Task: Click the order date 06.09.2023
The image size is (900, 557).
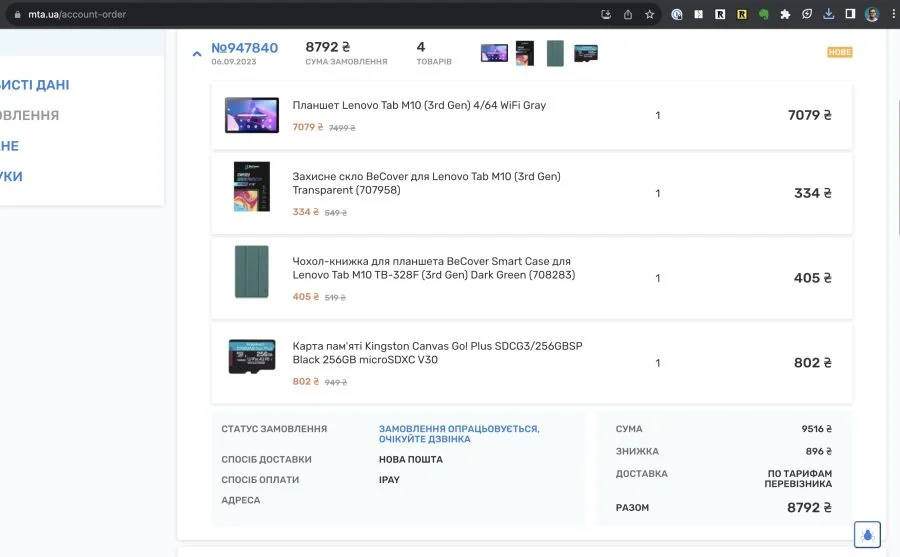Action: tap(234, 61)
